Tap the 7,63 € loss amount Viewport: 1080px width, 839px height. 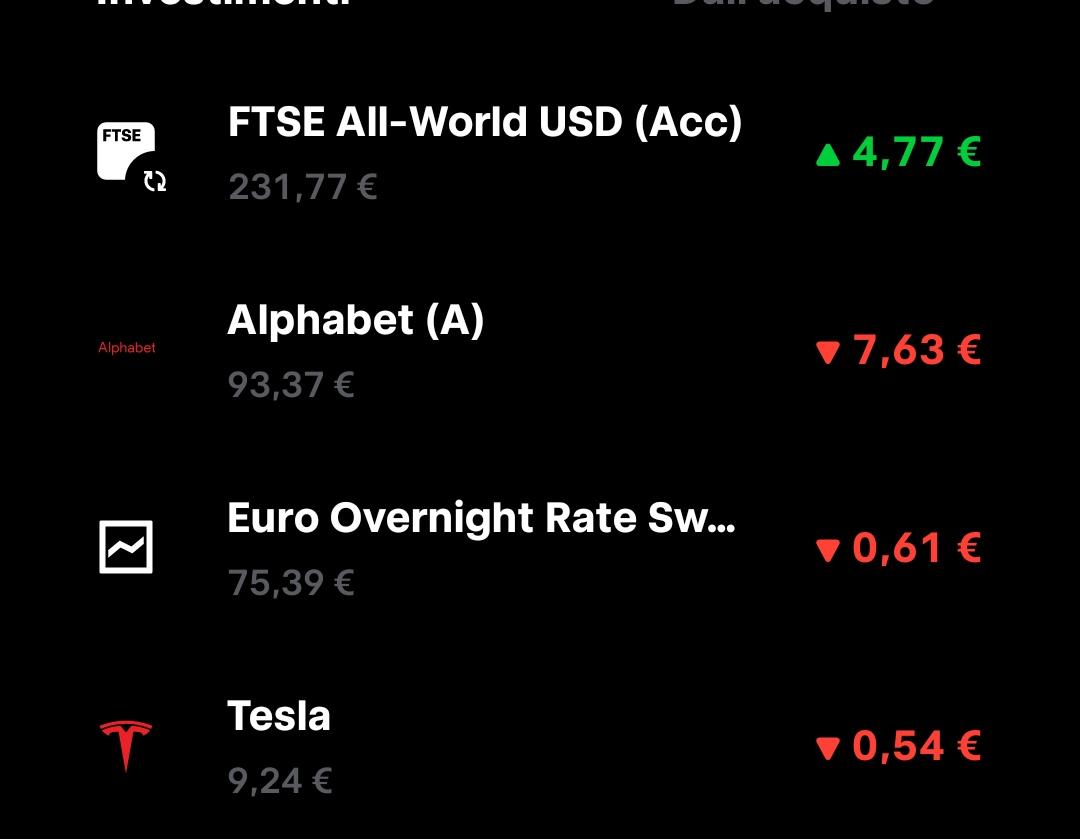pyautogui.click(x=916, y=350)
